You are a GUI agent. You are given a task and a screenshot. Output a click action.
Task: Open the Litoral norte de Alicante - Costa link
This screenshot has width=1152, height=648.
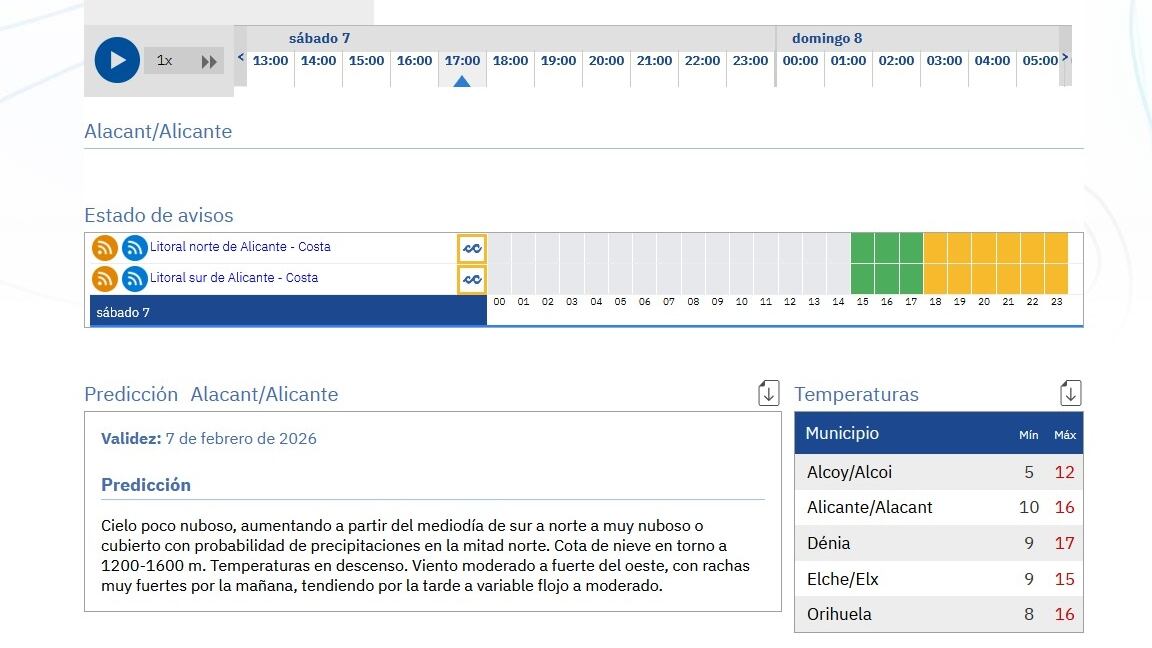coord(240,247)
